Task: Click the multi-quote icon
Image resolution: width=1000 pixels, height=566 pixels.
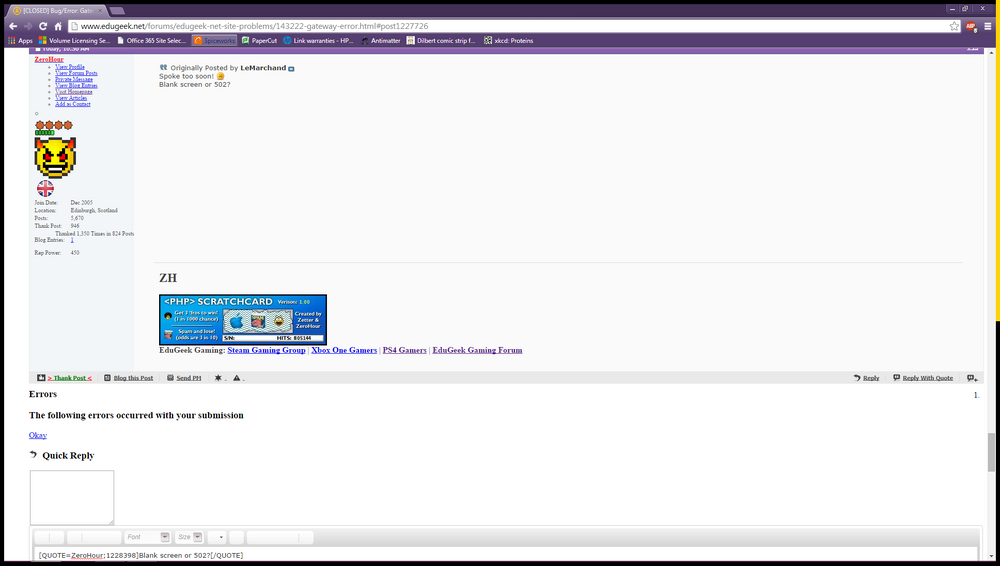Action: tap(973, 378)
